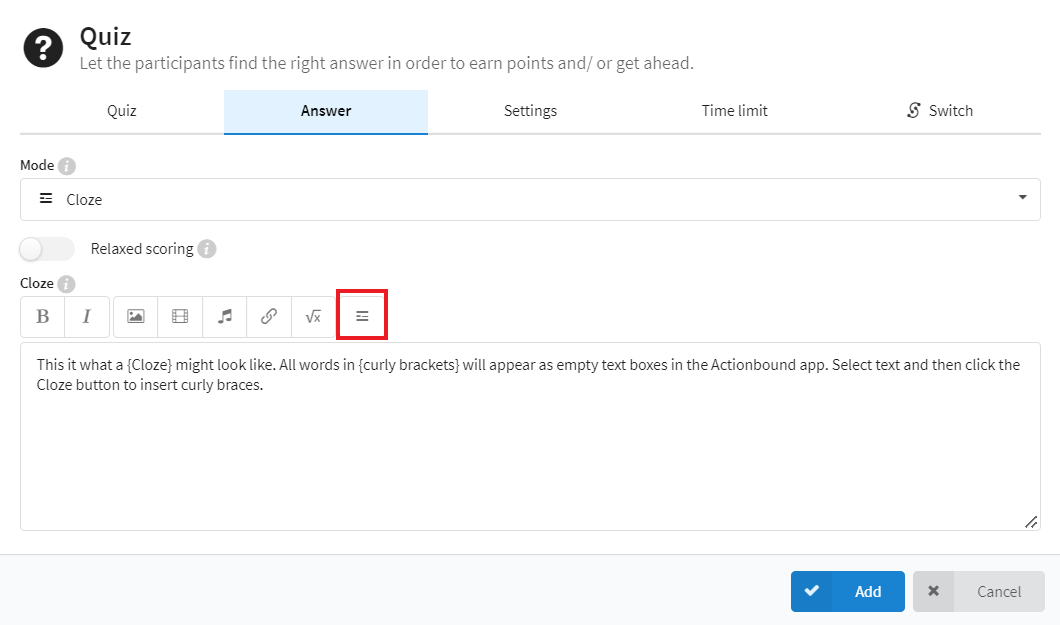The height and width of the screenshot is (625, 1060).
Task: Open the Mode dropdown showing Cloze
Action: 530,199
